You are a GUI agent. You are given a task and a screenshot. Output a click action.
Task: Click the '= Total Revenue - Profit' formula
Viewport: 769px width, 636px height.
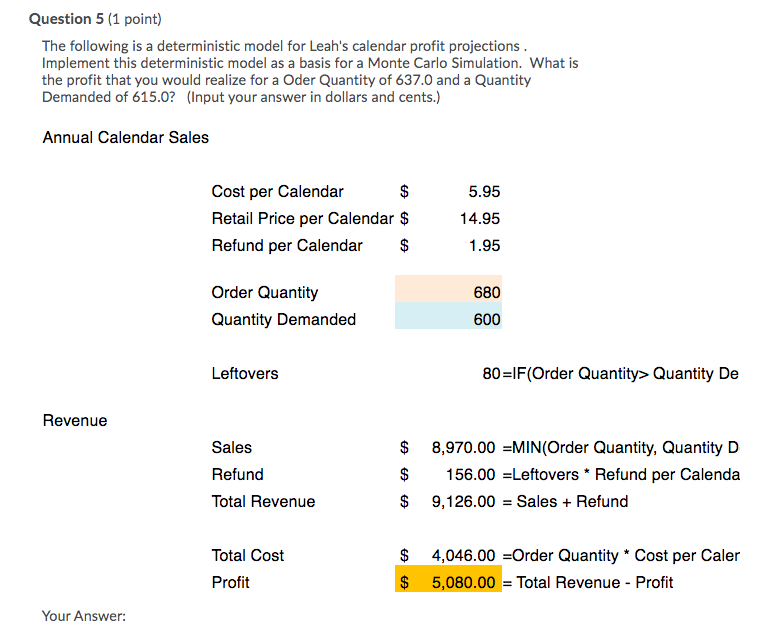(x=588, y=582)
